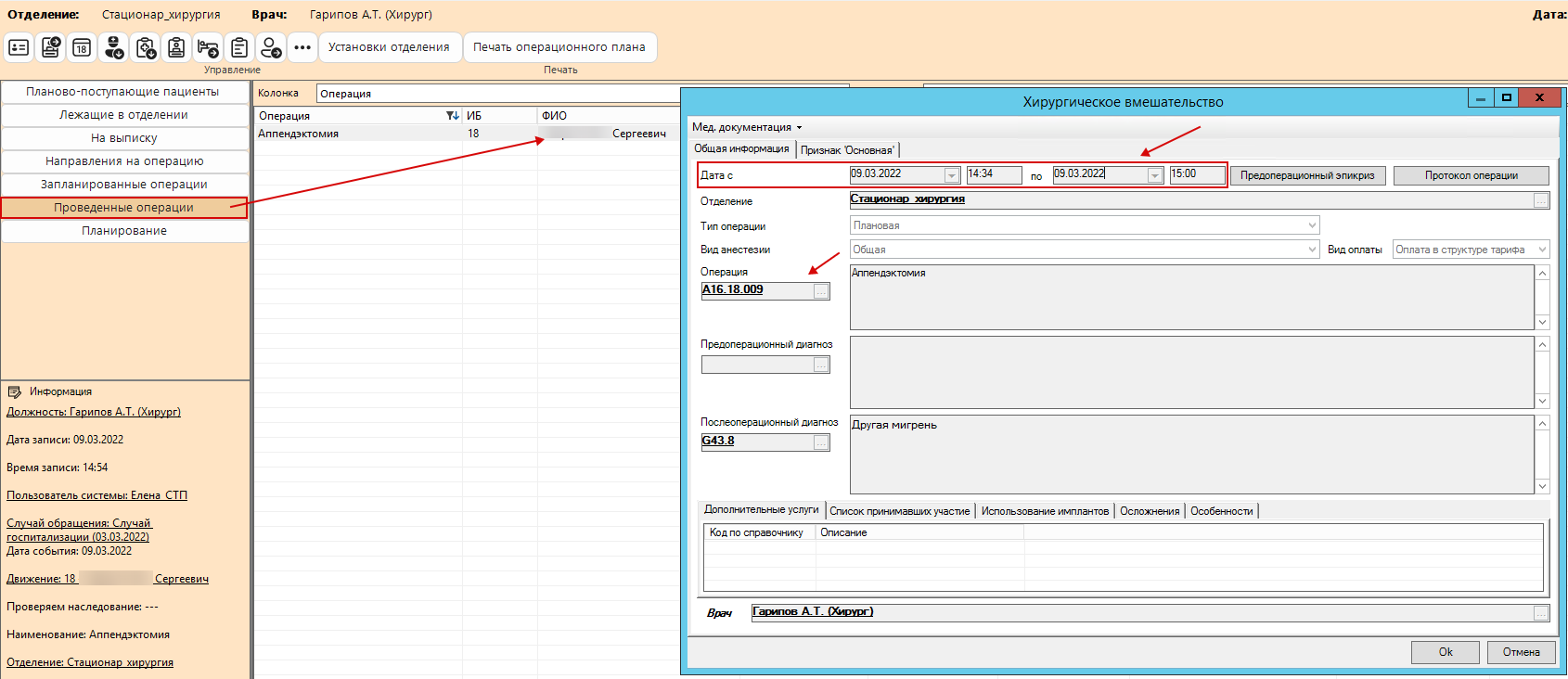Open Отделение field lookup ellipsis button
Screen dimensions: 1568x679
pos(1541,200)
